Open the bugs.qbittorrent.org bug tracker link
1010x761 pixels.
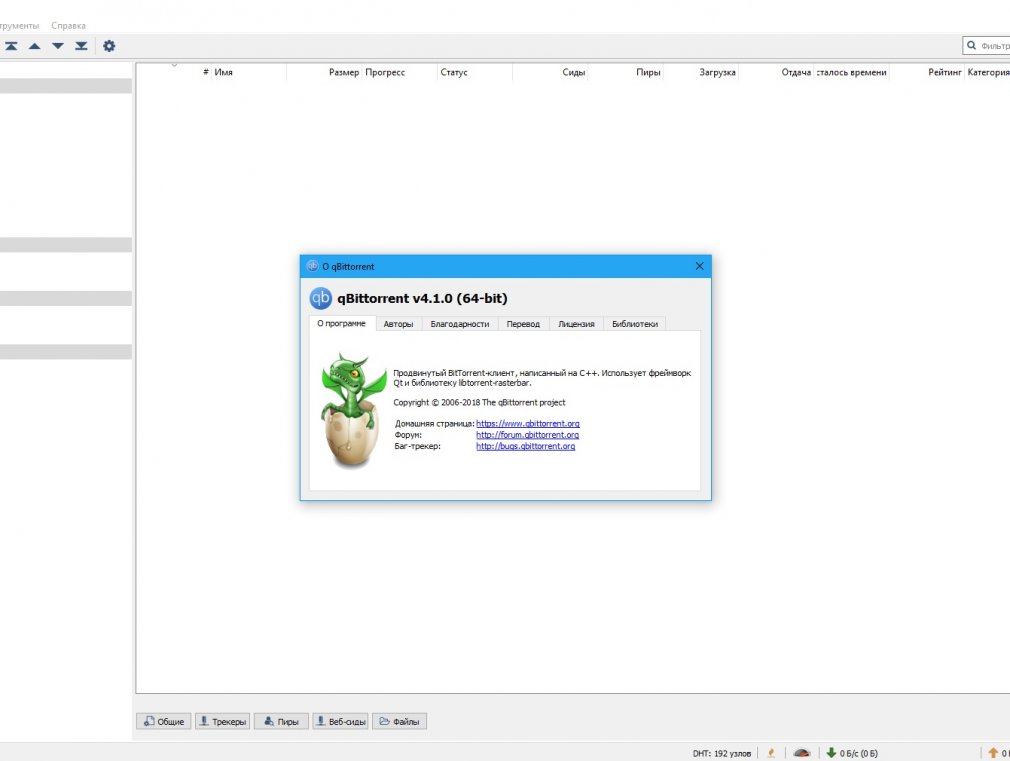(526, 446)
